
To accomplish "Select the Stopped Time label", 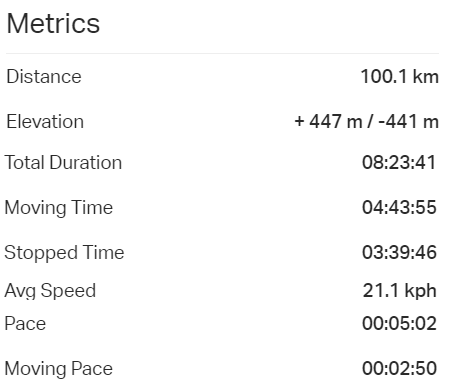I will pyautogui.click(x=64, y=253).
